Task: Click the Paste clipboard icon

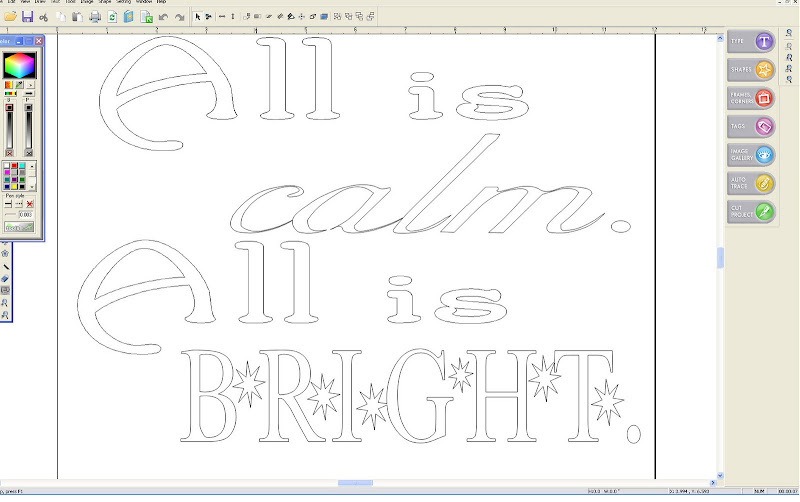Action: (77, 17)
